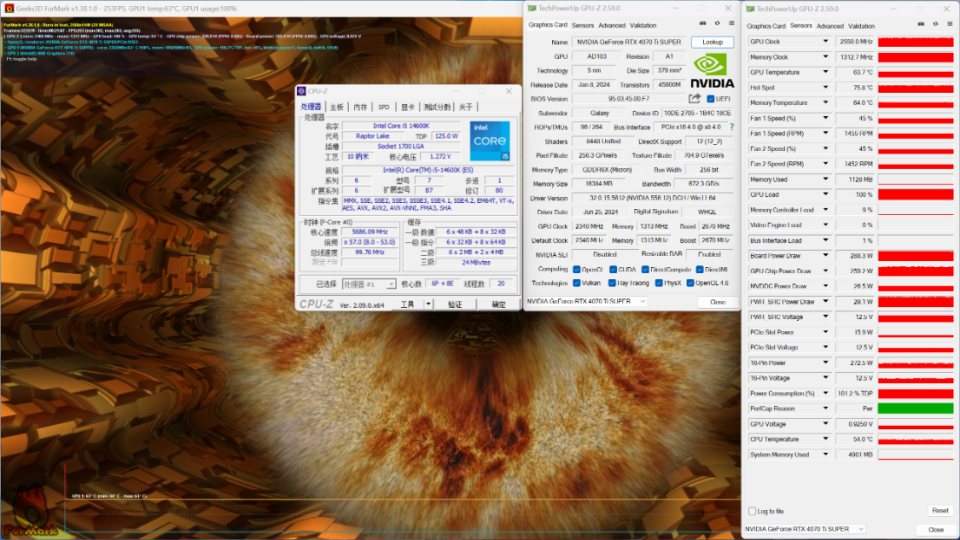Screen dimensions: 960x540
Task: Enable the Log to file checkbox
Action: click(752, 511)
